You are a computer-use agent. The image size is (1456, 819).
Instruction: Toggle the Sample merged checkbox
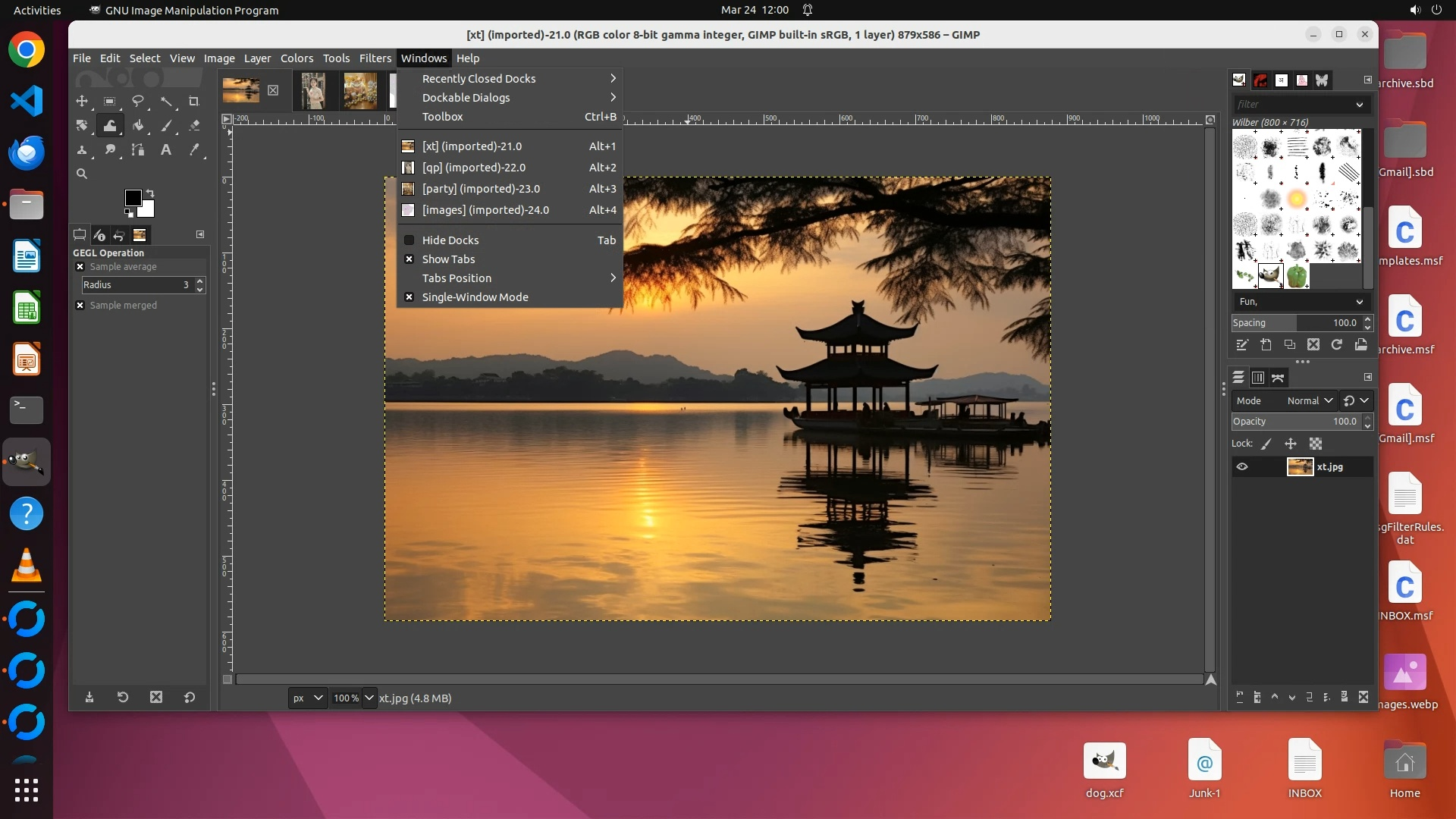pyautogui.click(x=80, y=305)
